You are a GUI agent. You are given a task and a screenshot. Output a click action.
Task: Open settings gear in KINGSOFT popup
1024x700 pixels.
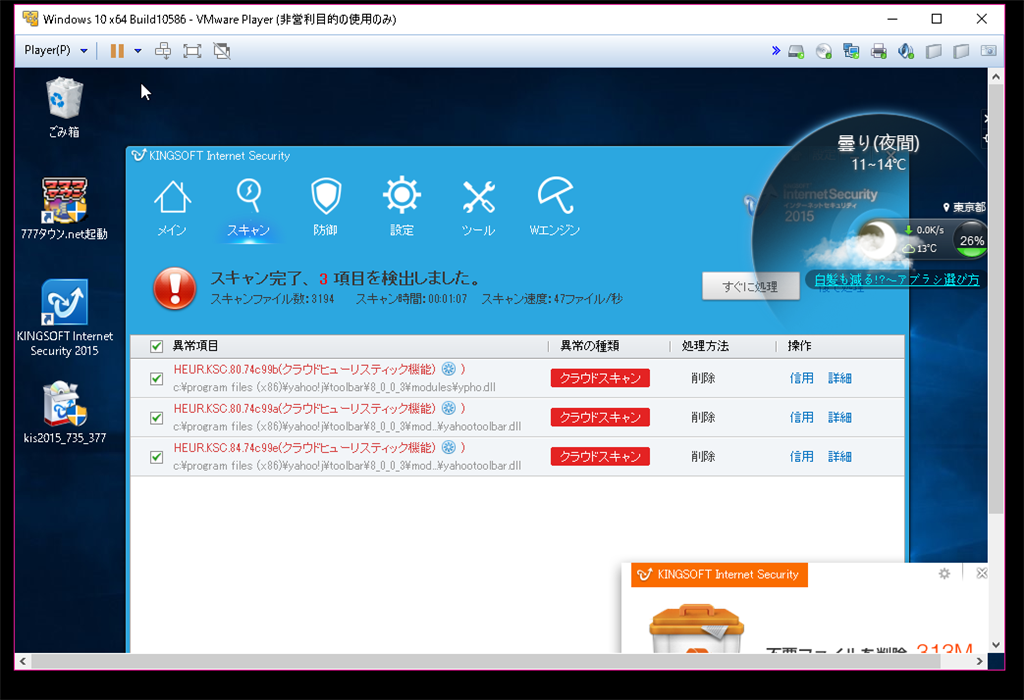click(x=944, y=573)
